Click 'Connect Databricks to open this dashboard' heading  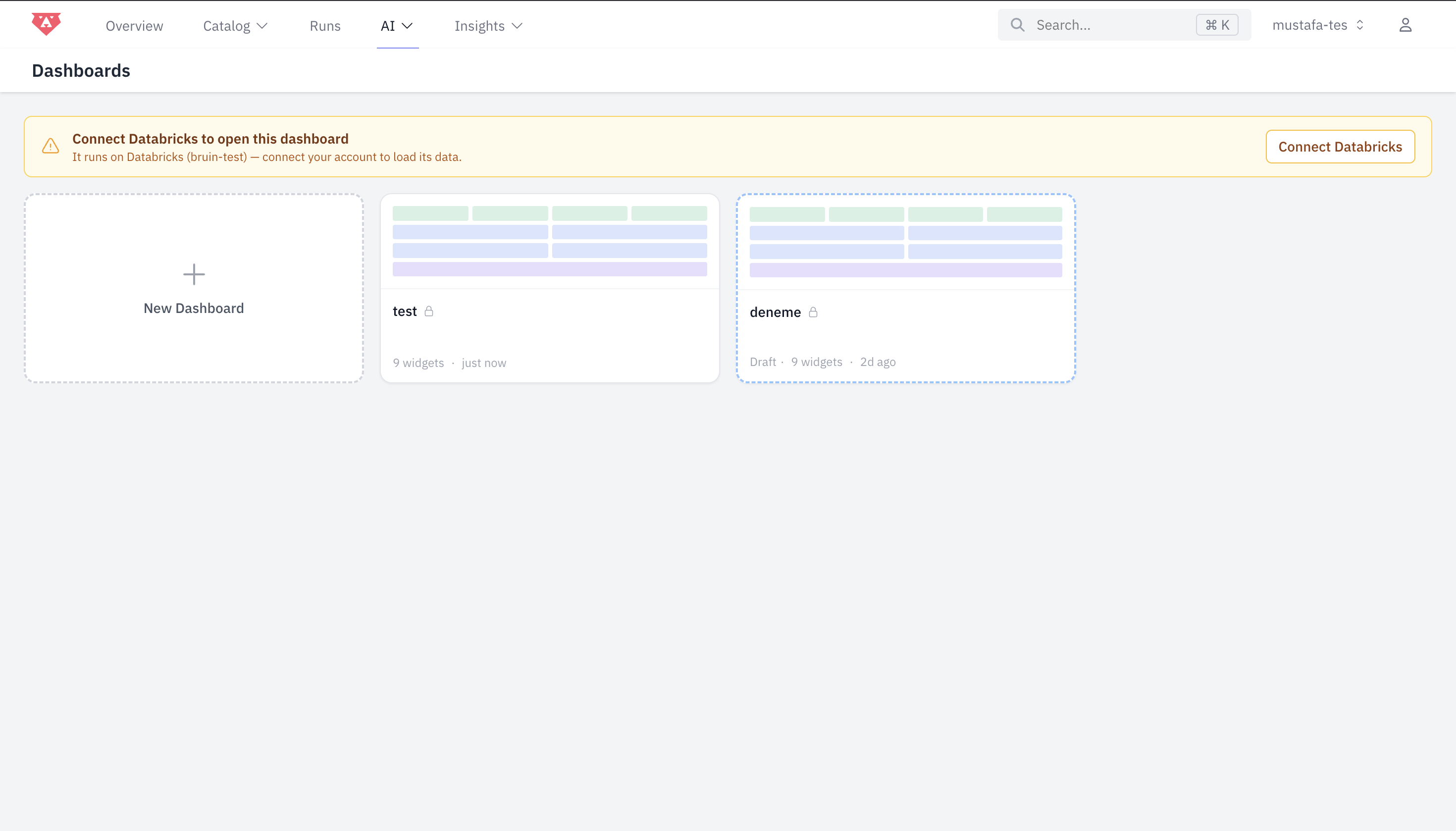210,139
